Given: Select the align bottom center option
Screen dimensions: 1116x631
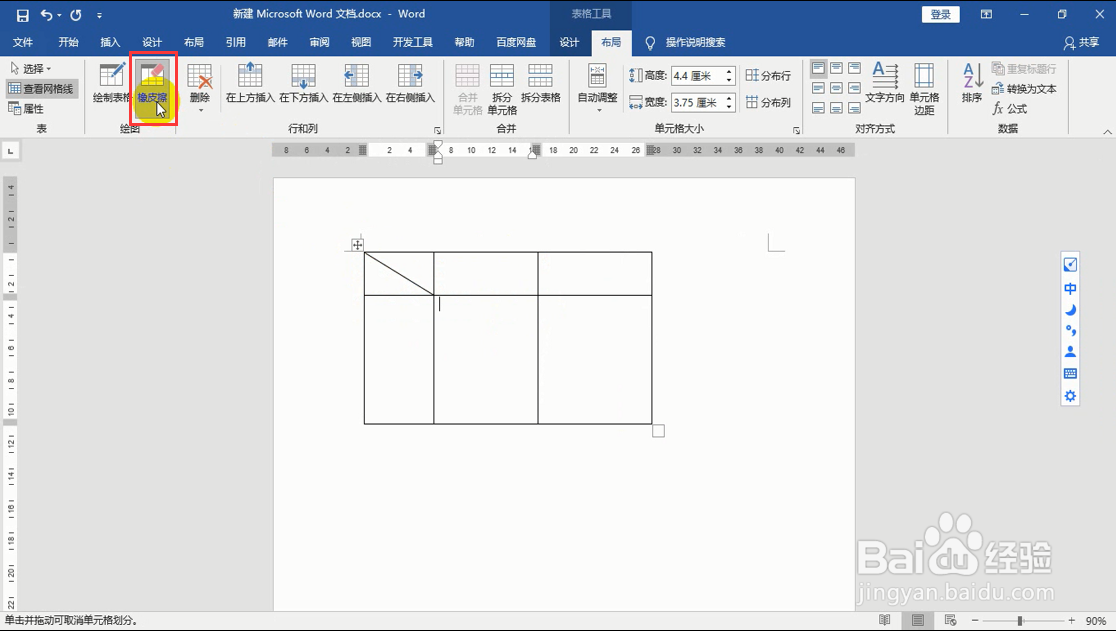Looking at the screenshot, I should coord(836,108).
